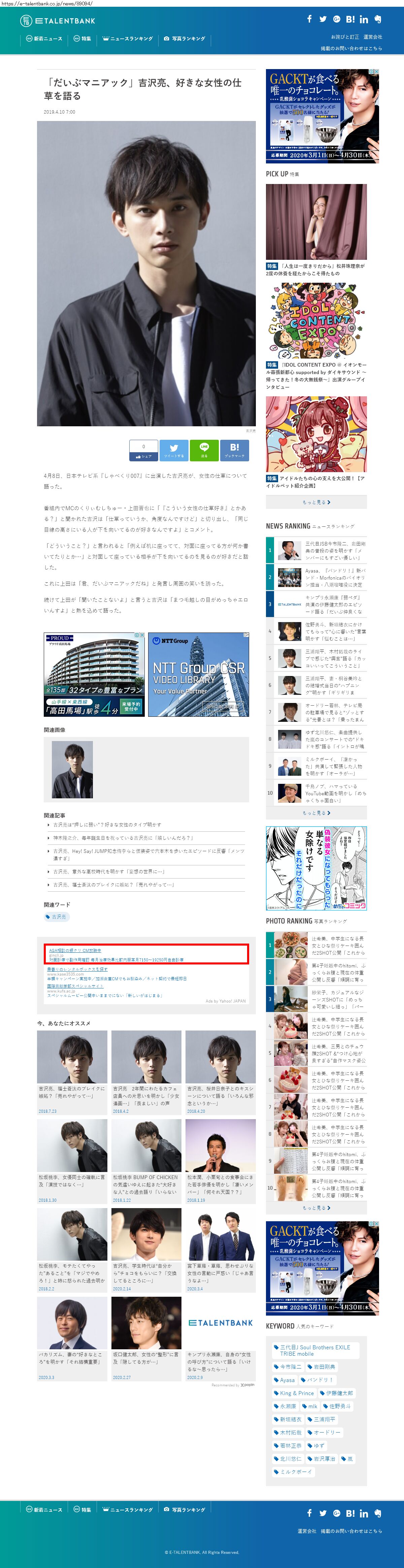Viewport: 404px width, 1568px height.
Task: Open the thumbnail under 関連画像
Action: click(x=72, y=769)
